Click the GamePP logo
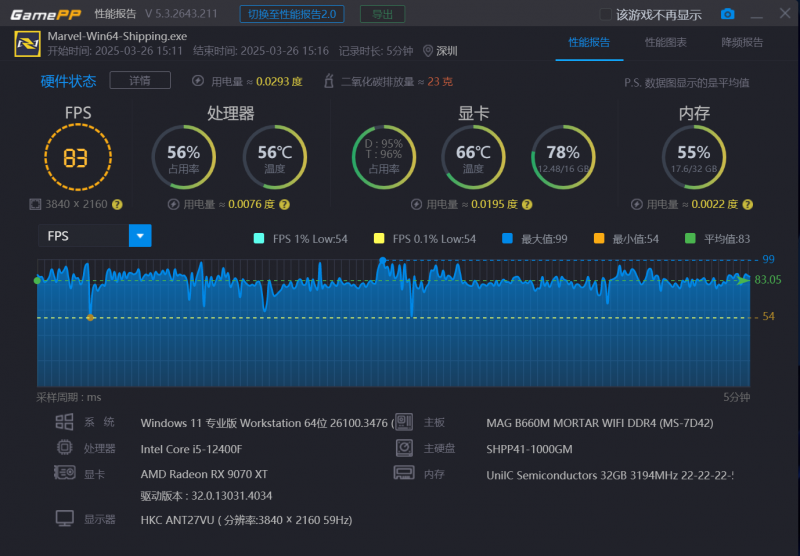Image resolution: width=800 pixels, height=556 pixels. pos(45,14)
